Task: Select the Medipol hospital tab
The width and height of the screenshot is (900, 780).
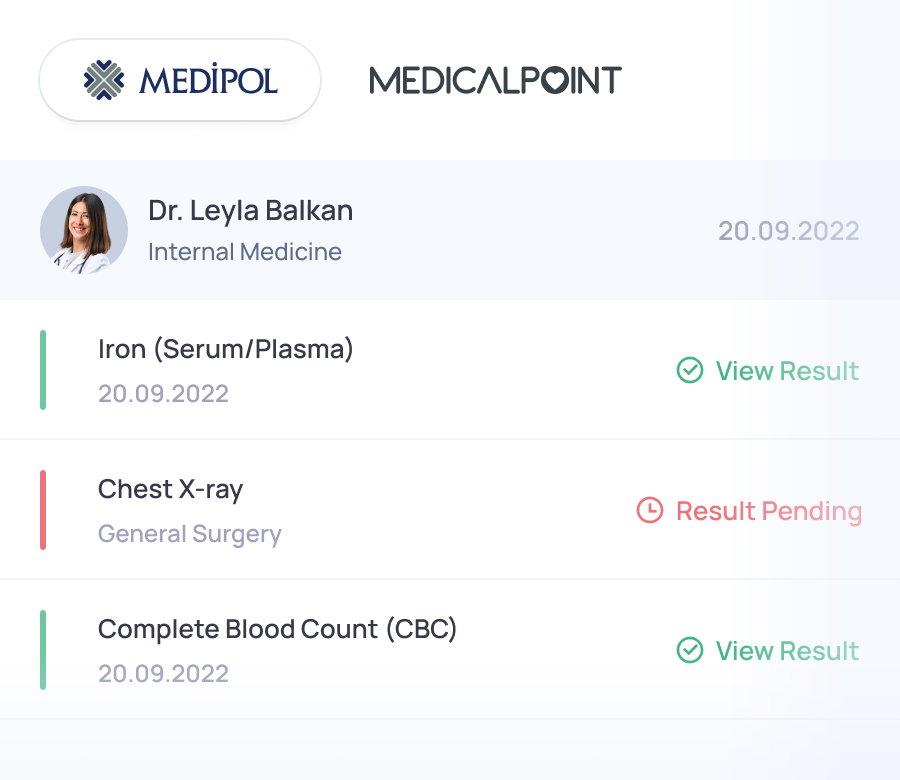Action: pyautogui.click(x=180, y=80)
